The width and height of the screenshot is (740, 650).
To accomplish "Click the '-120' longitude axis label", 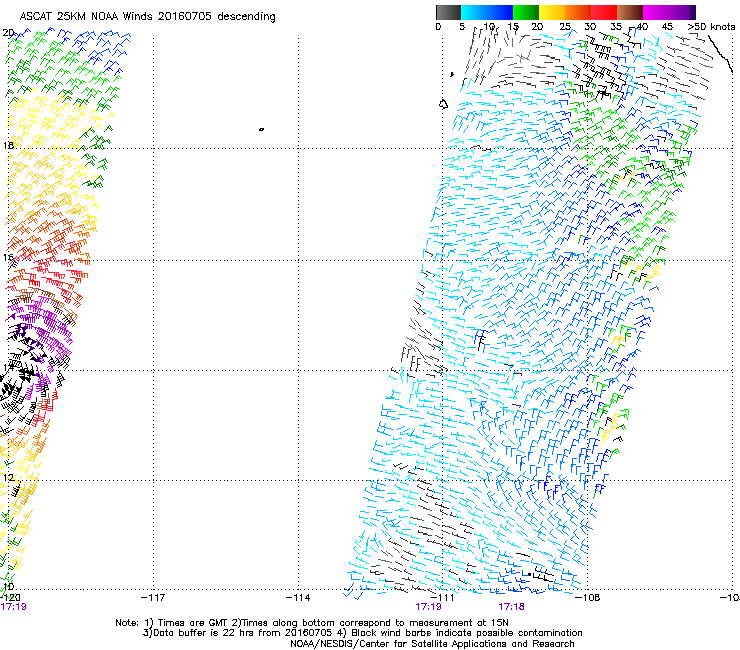I will click(10, 598).
